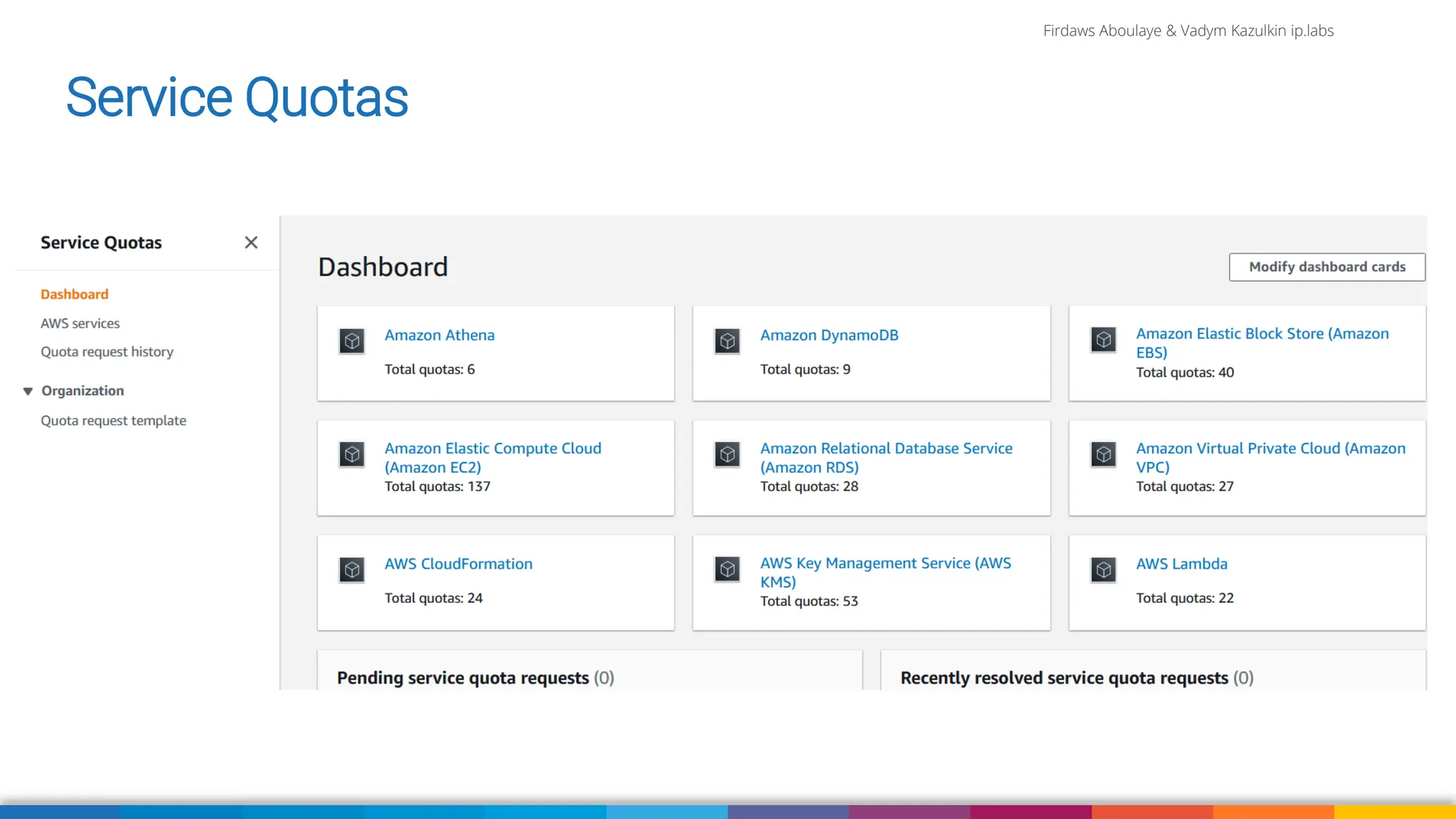Click the cube icon beside Amazon Athena
Image resolution: width=1456 pixels, height=819 pixels.
point(352,341)
